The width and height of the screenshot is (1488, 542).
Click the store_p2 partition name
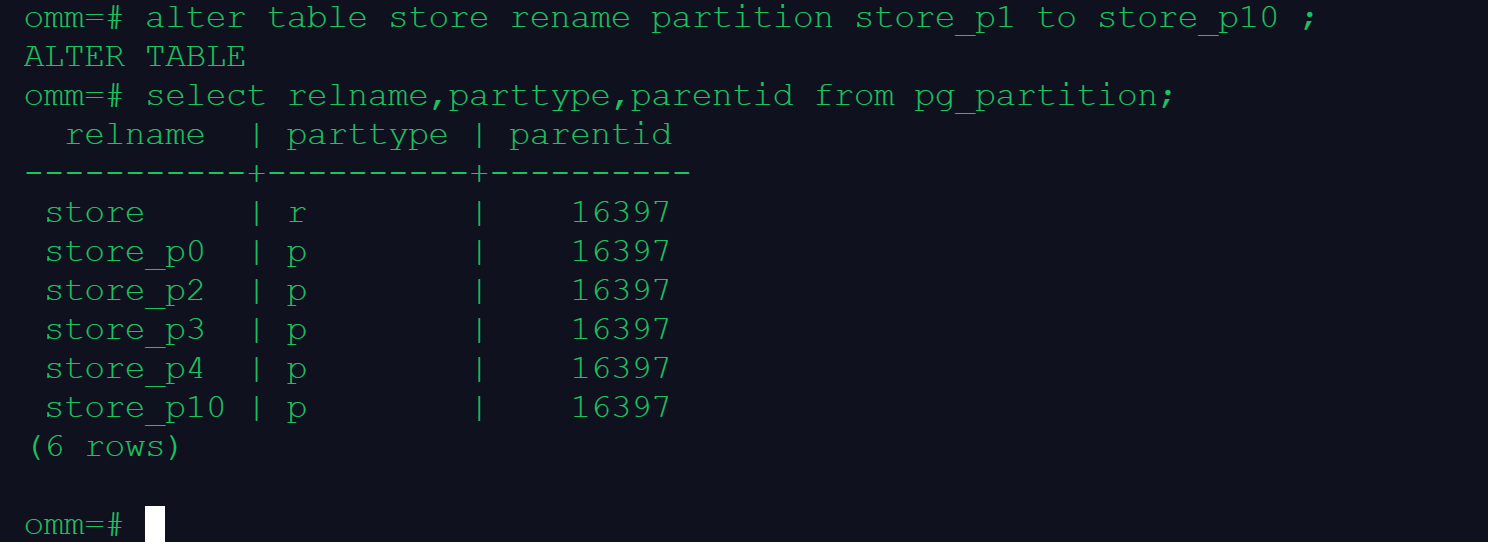pyautogui.click(x=125, y=292)
